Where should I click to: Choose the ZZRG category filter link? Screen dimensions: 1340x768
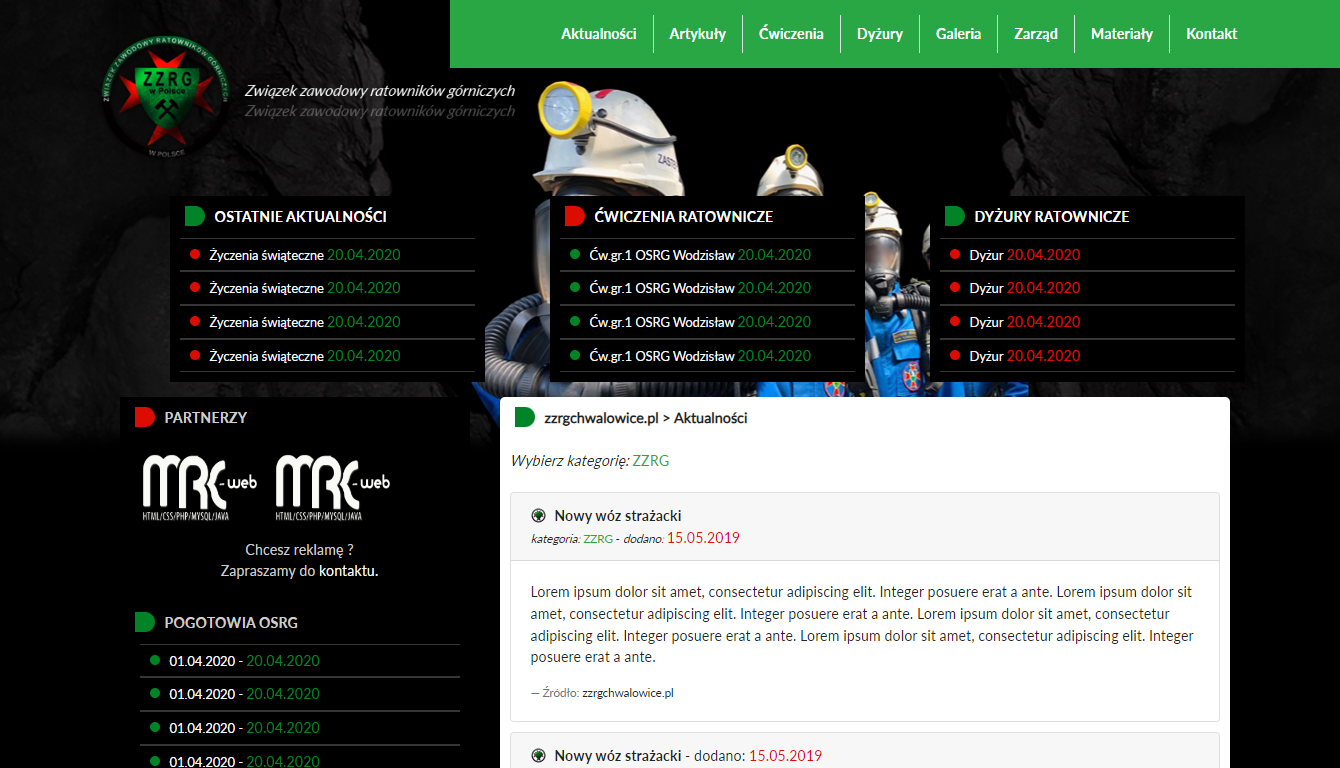651,461
